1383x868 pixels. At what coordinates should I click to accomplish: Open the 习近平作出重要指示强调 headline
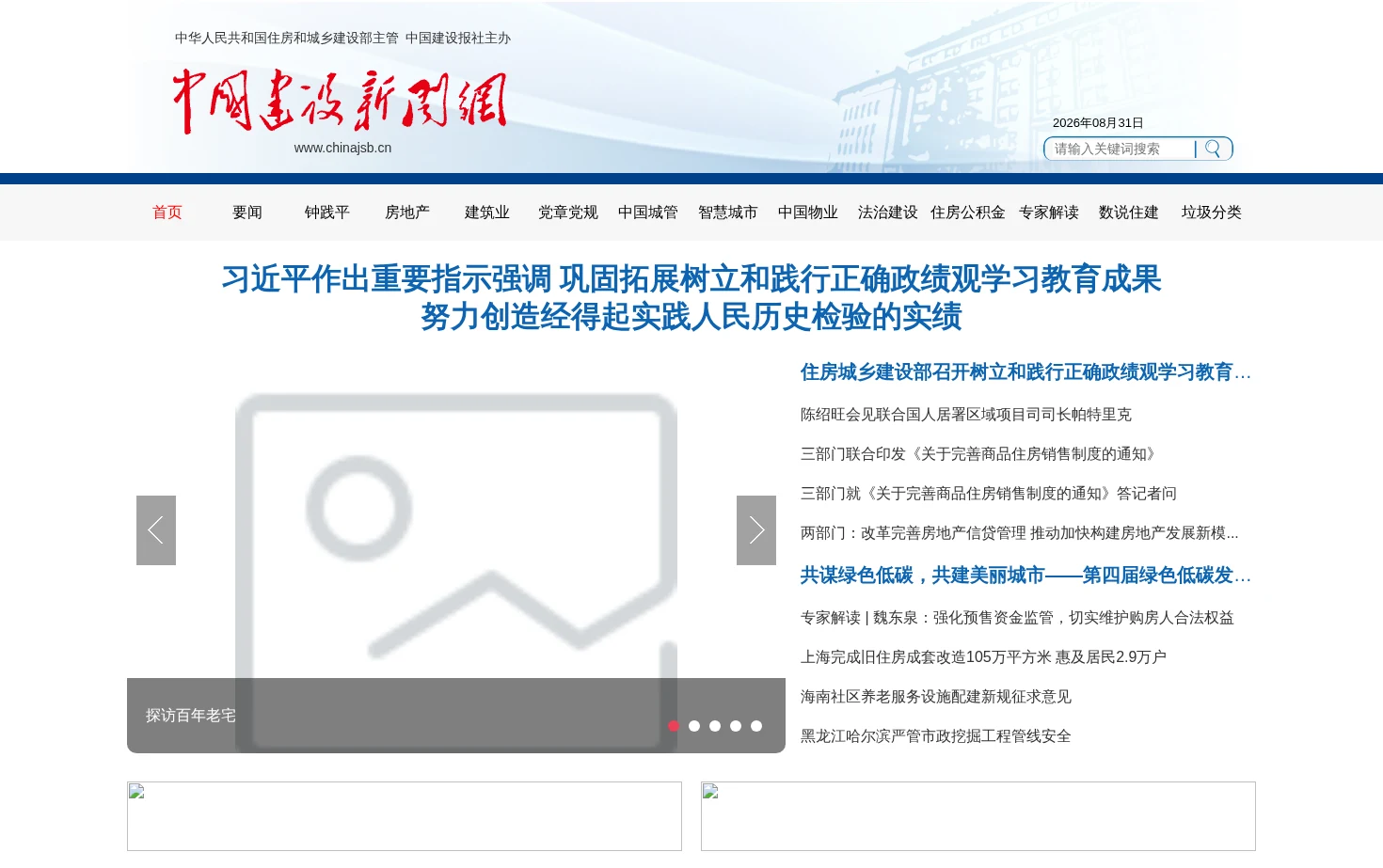[x=691, y=298]
